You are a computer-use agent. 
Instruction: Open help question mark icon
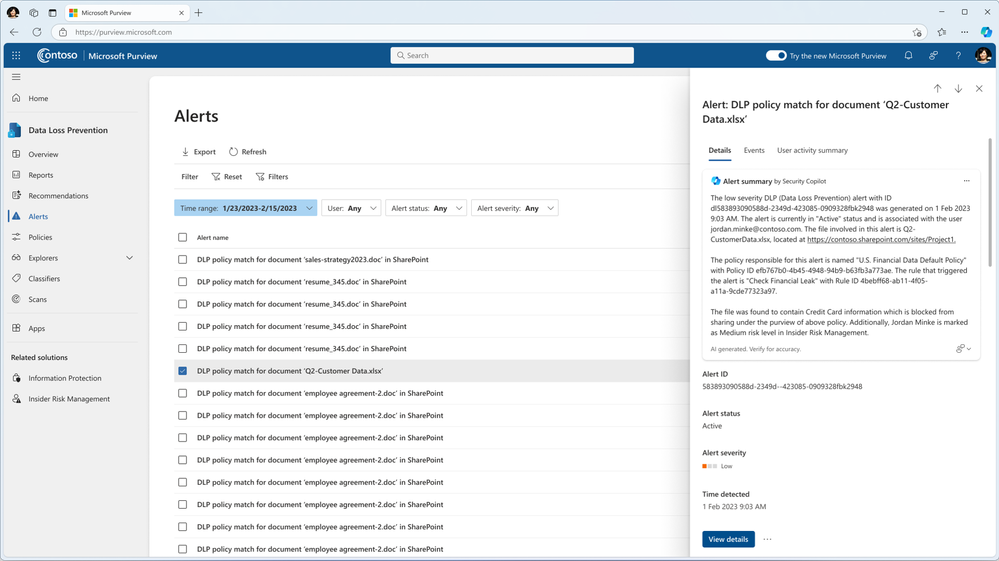[958, 55]
